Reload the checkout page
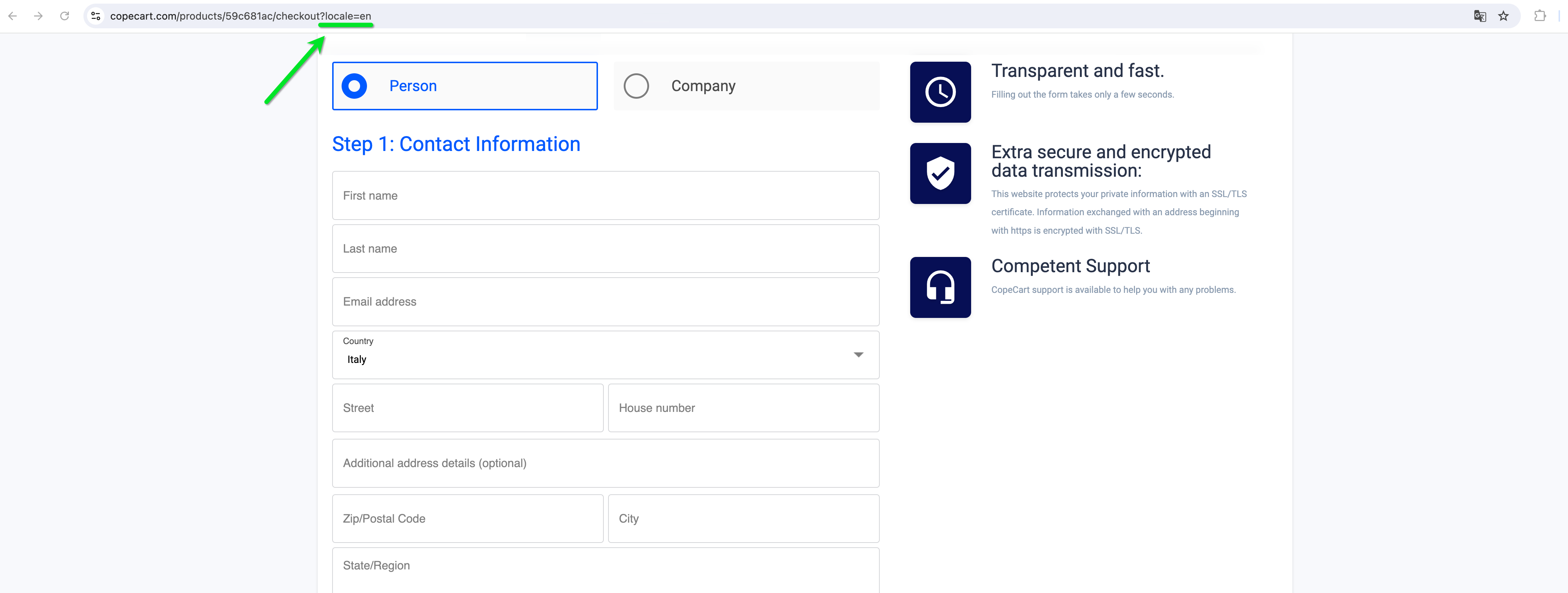 coord(65,16)
